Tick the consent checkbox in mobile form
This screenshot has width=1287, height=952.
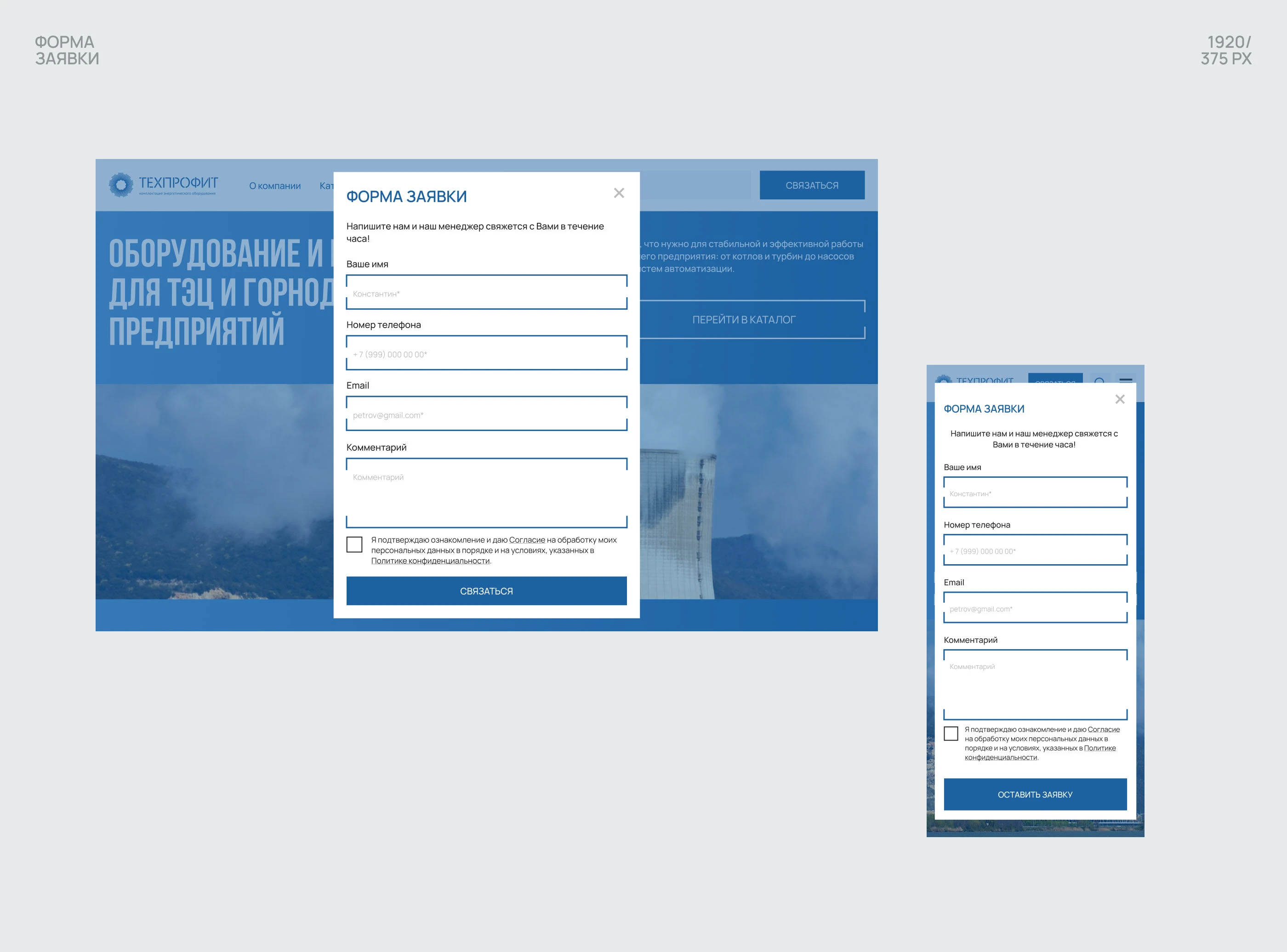[951, 734]
